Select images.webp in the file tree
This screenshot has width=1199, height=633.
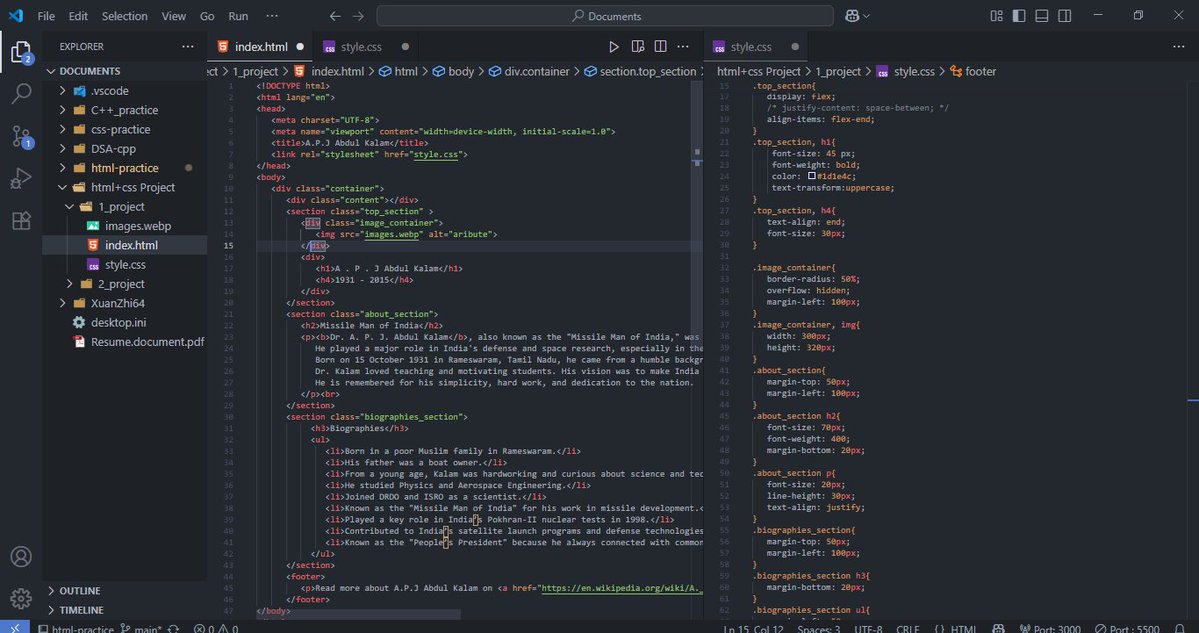click(125, 226)
